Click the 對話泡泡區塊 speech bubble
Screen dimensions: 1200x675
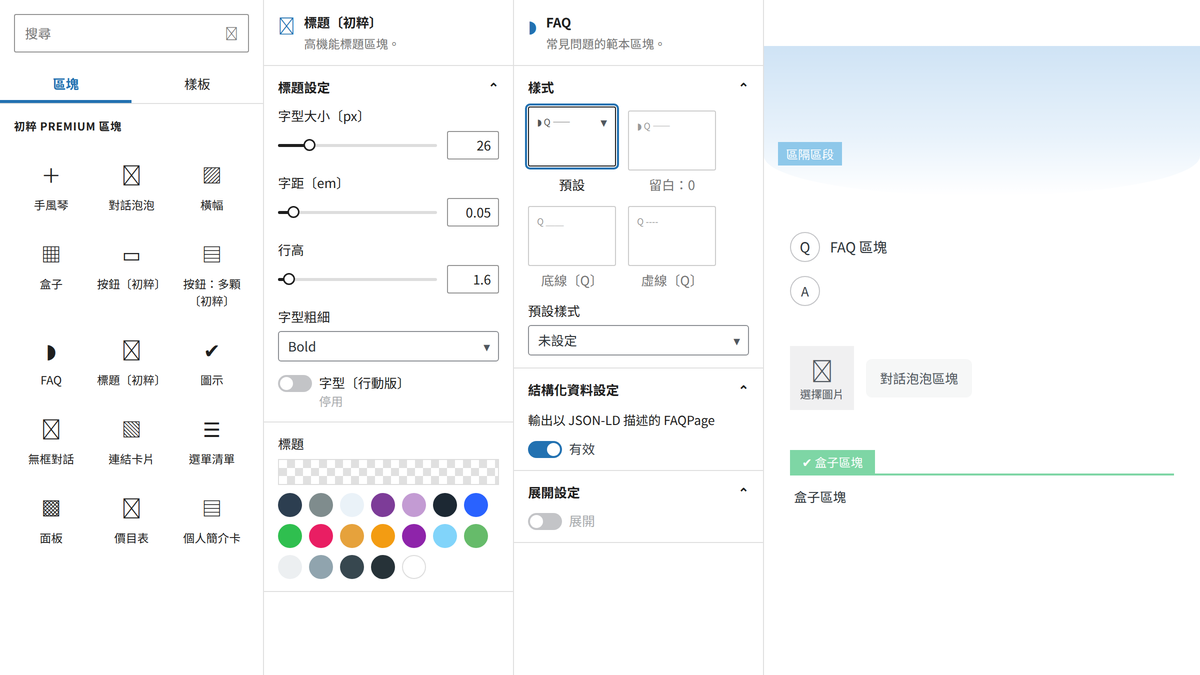point(919,379)
